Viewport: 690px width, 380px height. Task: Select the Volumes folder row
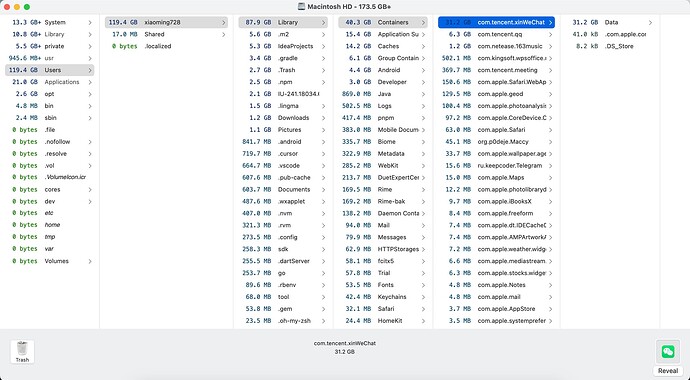click(x=50, y=261)
